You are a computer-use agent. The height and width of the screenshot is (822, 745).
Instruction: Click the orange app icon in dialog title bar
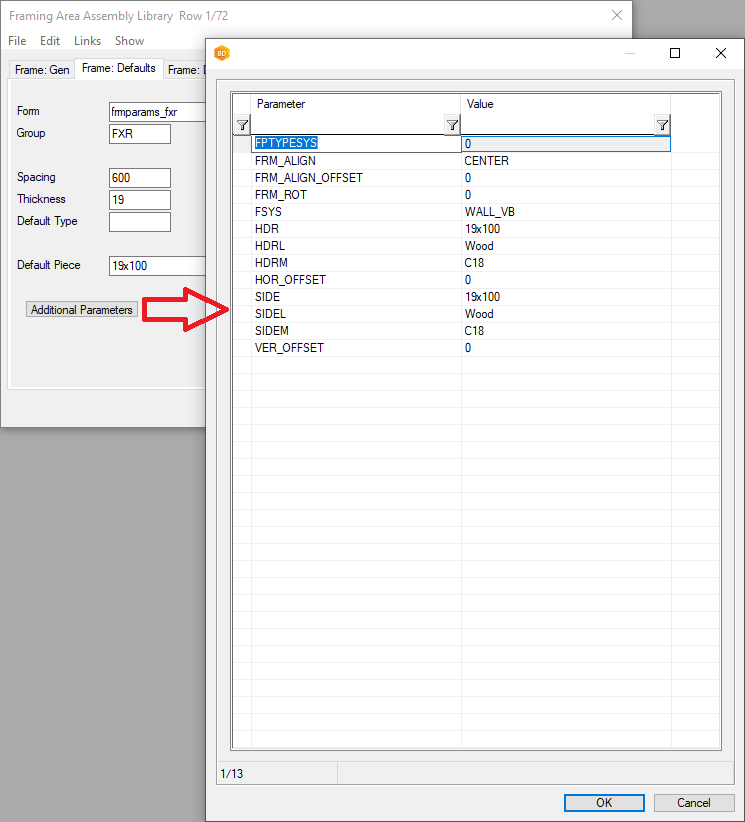[222, 53]
